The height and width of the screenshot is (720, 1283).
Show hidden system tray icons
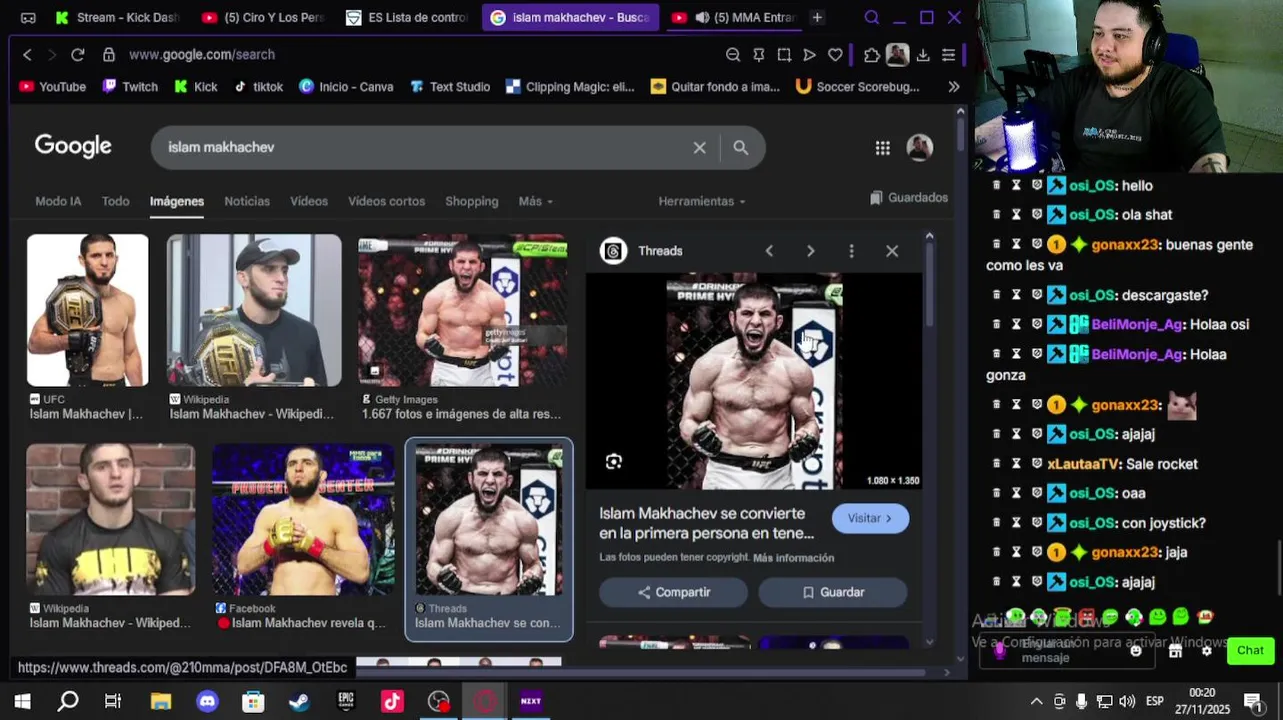(x=1036, y=701)
